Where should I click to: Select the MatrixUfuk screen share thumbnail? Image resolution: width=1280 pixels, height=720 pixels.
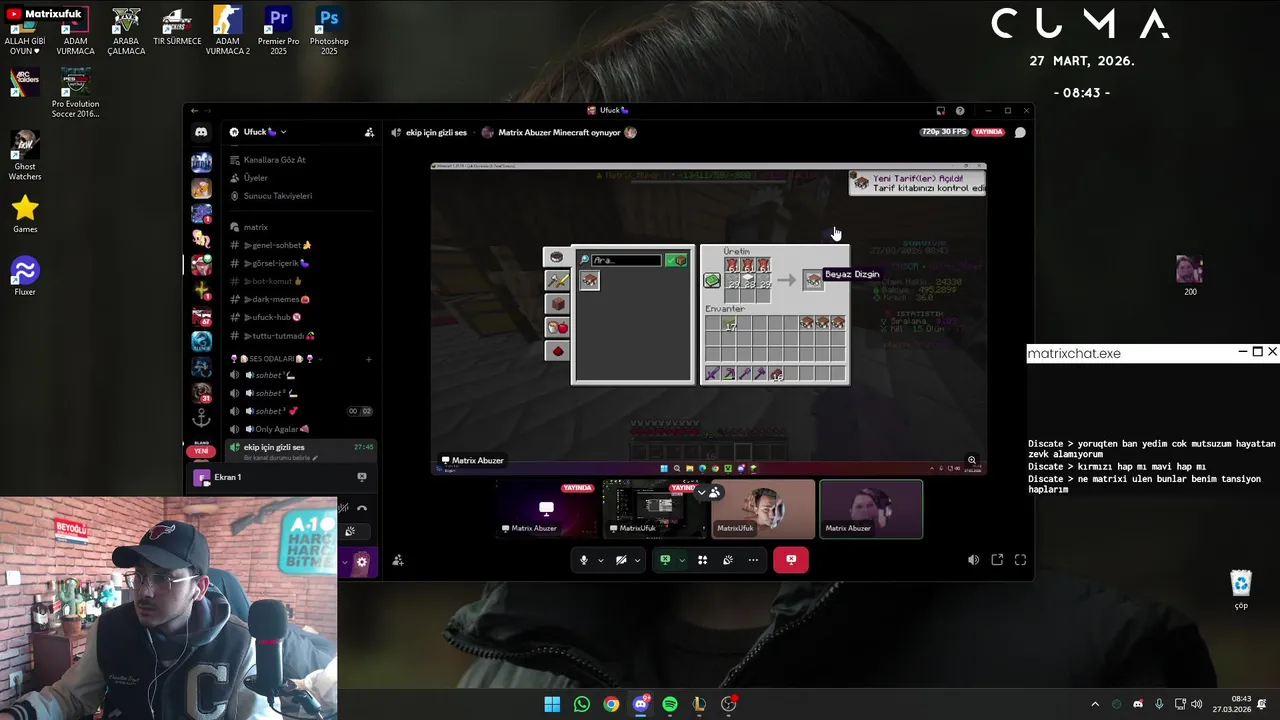click(x=655, y=509)
